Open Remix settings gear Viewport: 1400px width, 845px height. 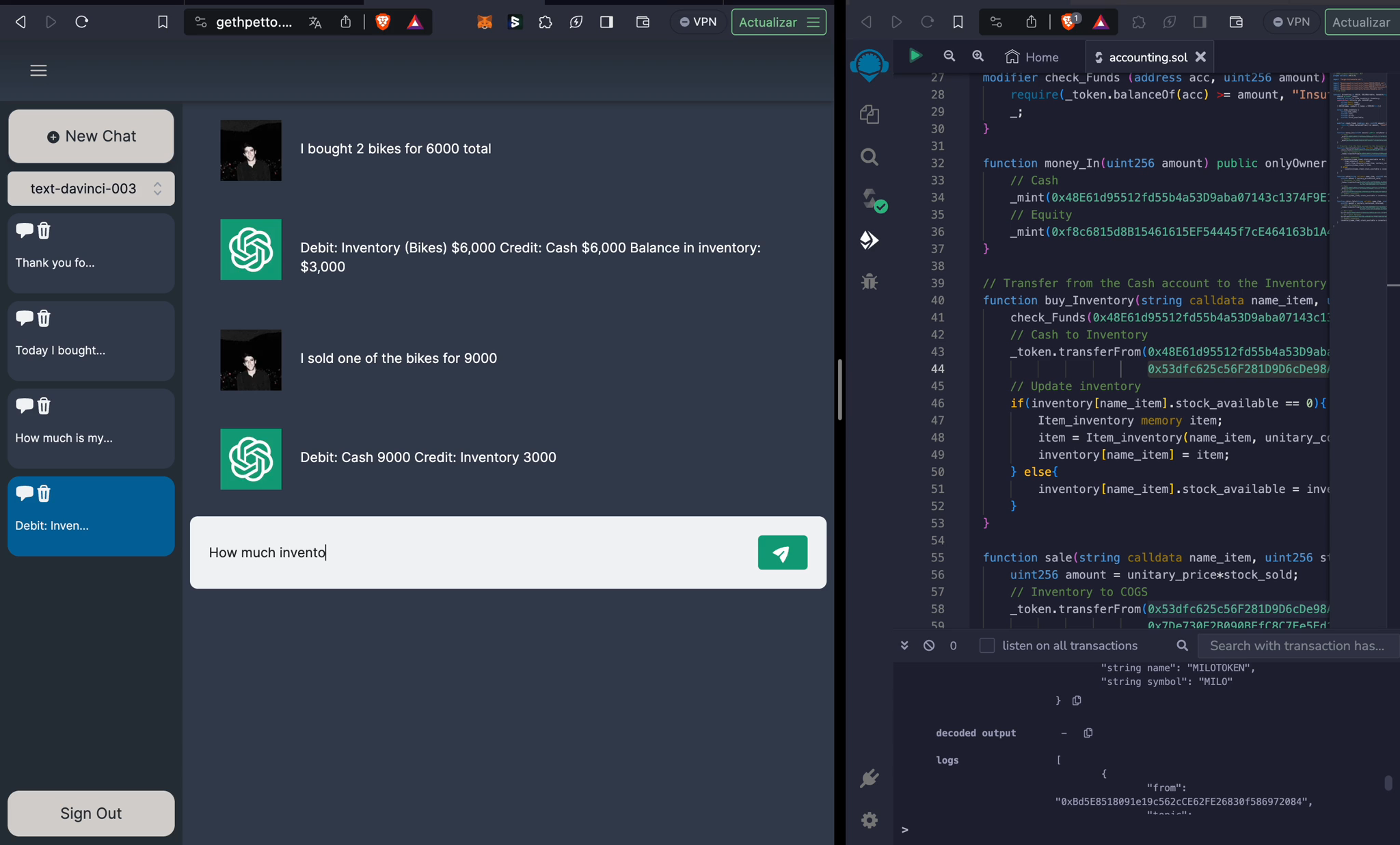[x=869, y=820]
